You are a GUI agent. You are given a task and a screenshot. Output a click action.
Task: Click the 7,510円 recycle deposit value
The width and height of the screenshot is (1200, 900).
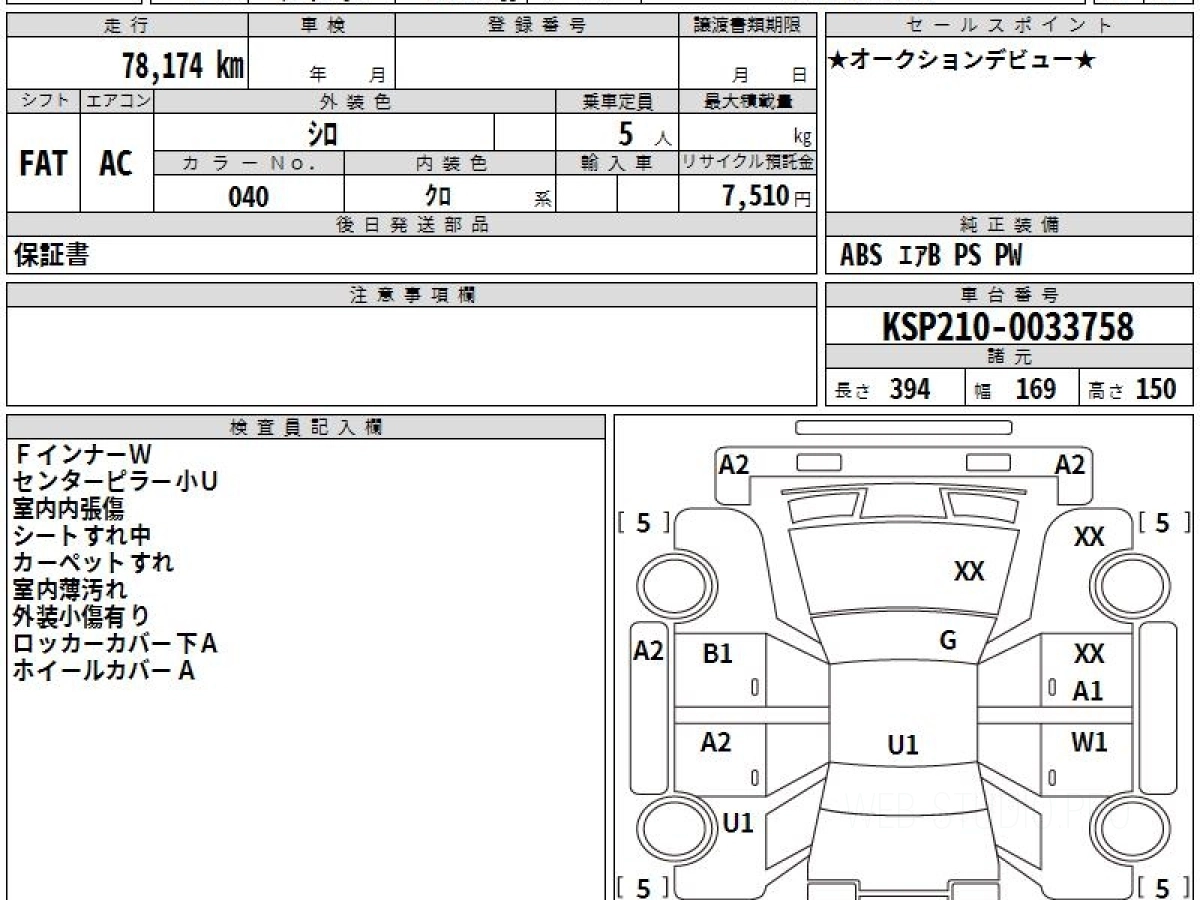click(767, 196)
